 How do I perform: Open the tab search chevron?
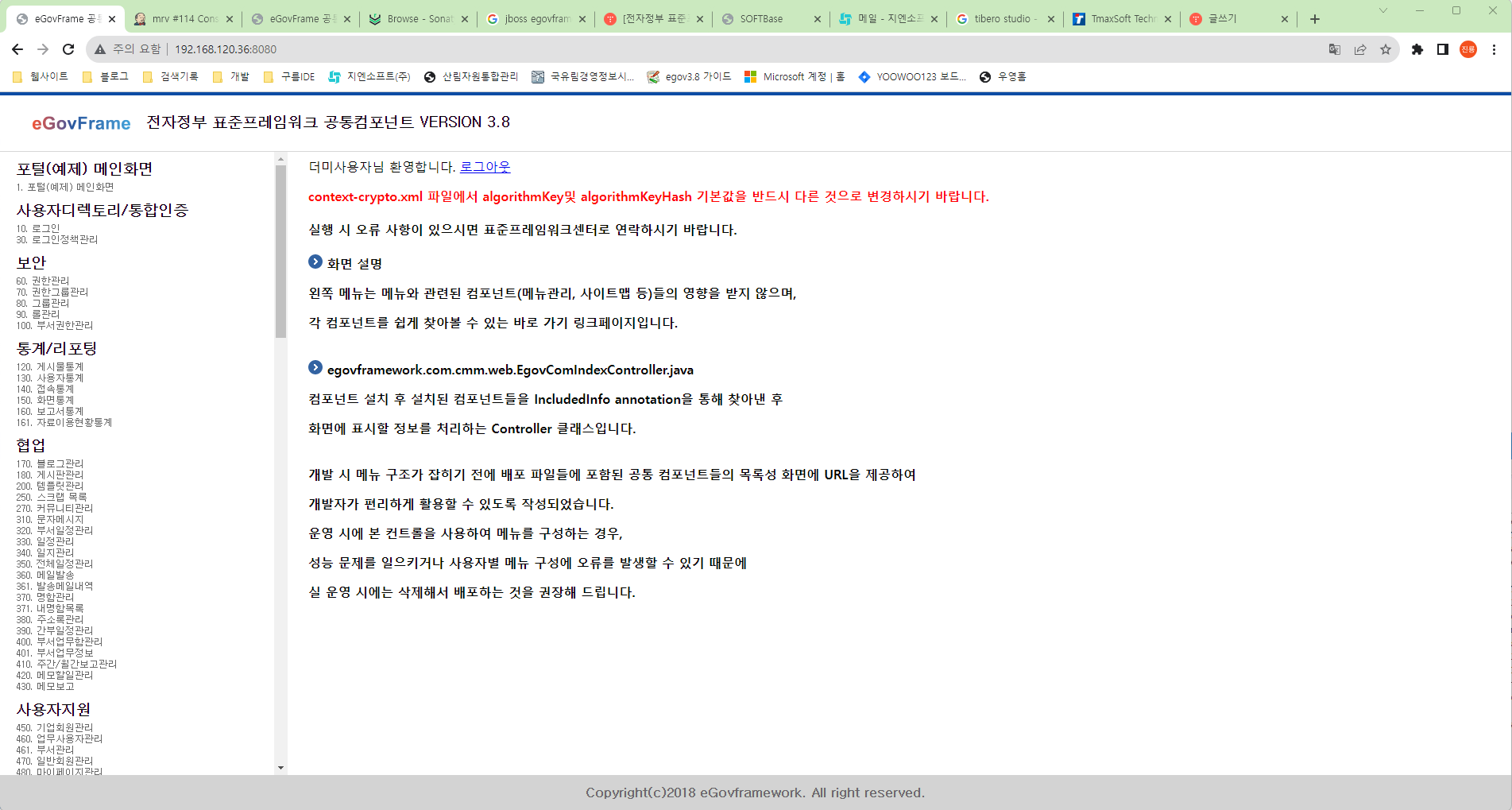point(1383,10)
